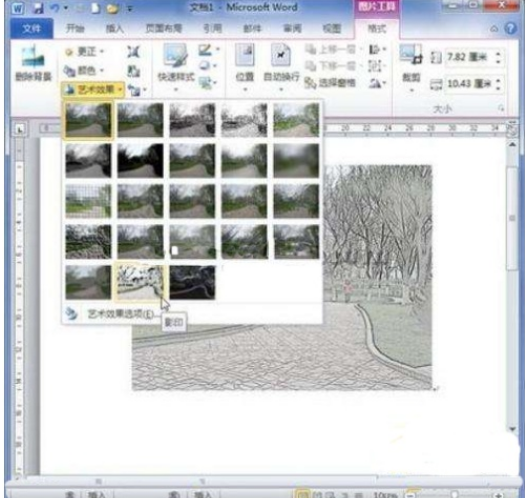Expand the Quick Styles dropdown arrow below label

tap(176, 89)
